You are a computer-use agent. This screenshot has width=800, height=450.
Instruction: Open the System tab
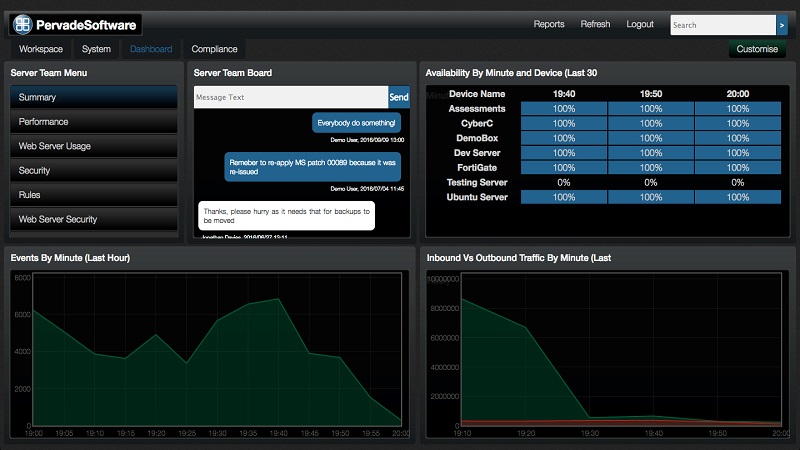pyautogui.click(x=96, y=49)
